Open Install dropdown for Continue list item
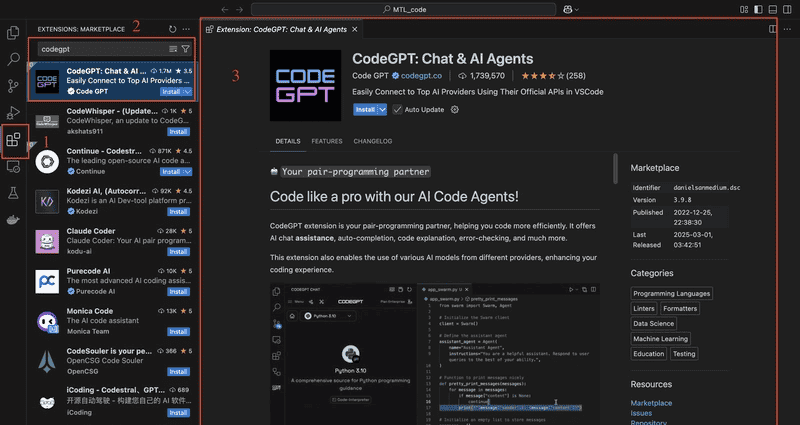 (x=187, y=171)
